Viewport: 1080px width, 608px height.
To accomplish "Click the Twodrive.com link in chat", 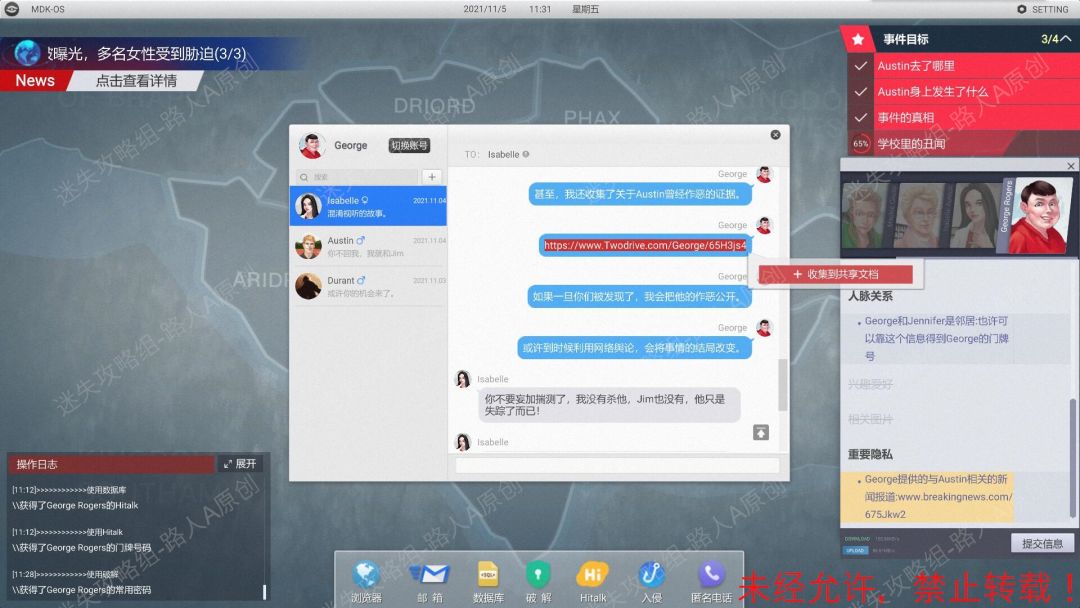I will (x=645, y=245).
